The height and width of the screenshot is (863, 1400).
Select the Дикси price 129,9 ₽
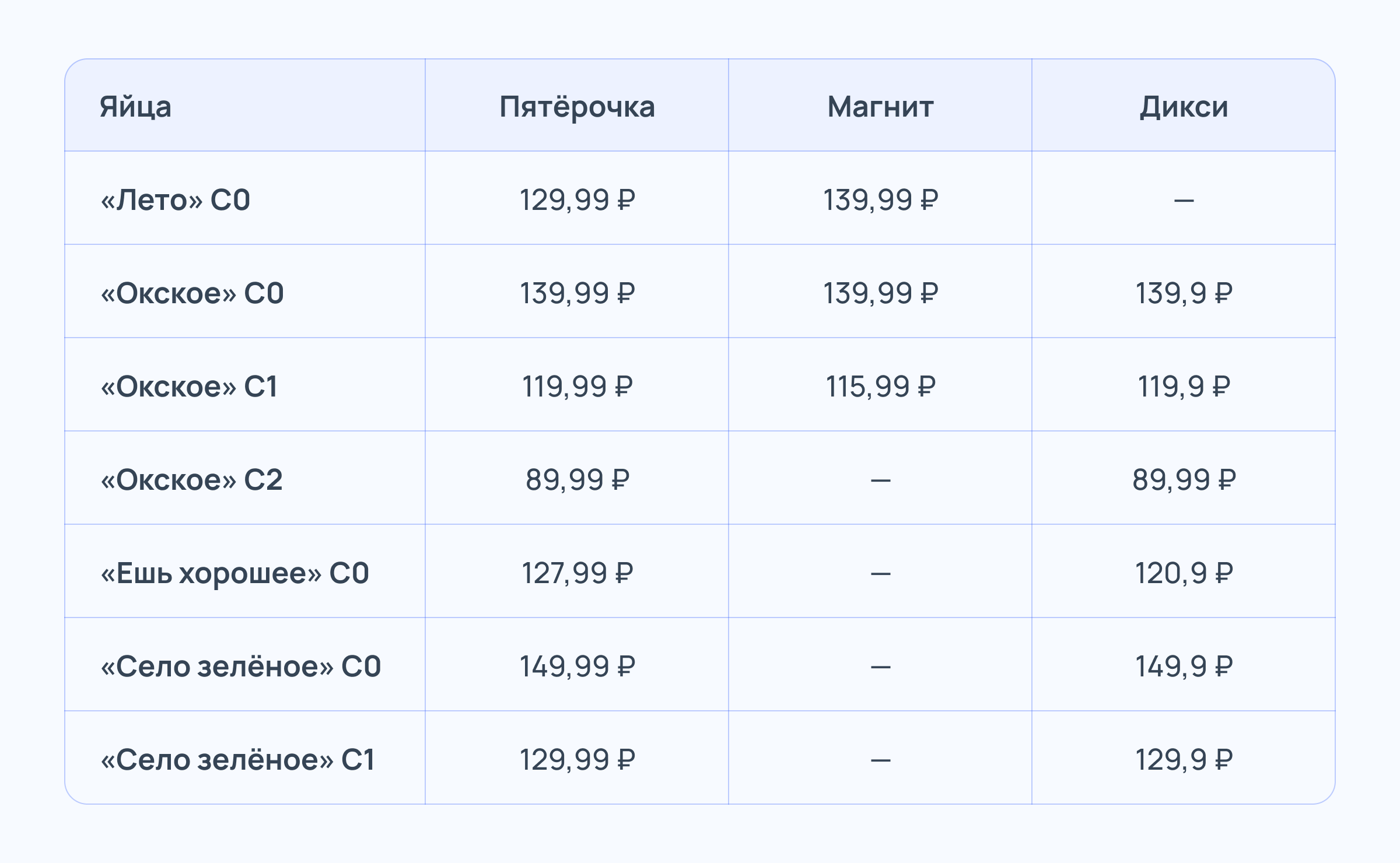(x=1184, y=760)
